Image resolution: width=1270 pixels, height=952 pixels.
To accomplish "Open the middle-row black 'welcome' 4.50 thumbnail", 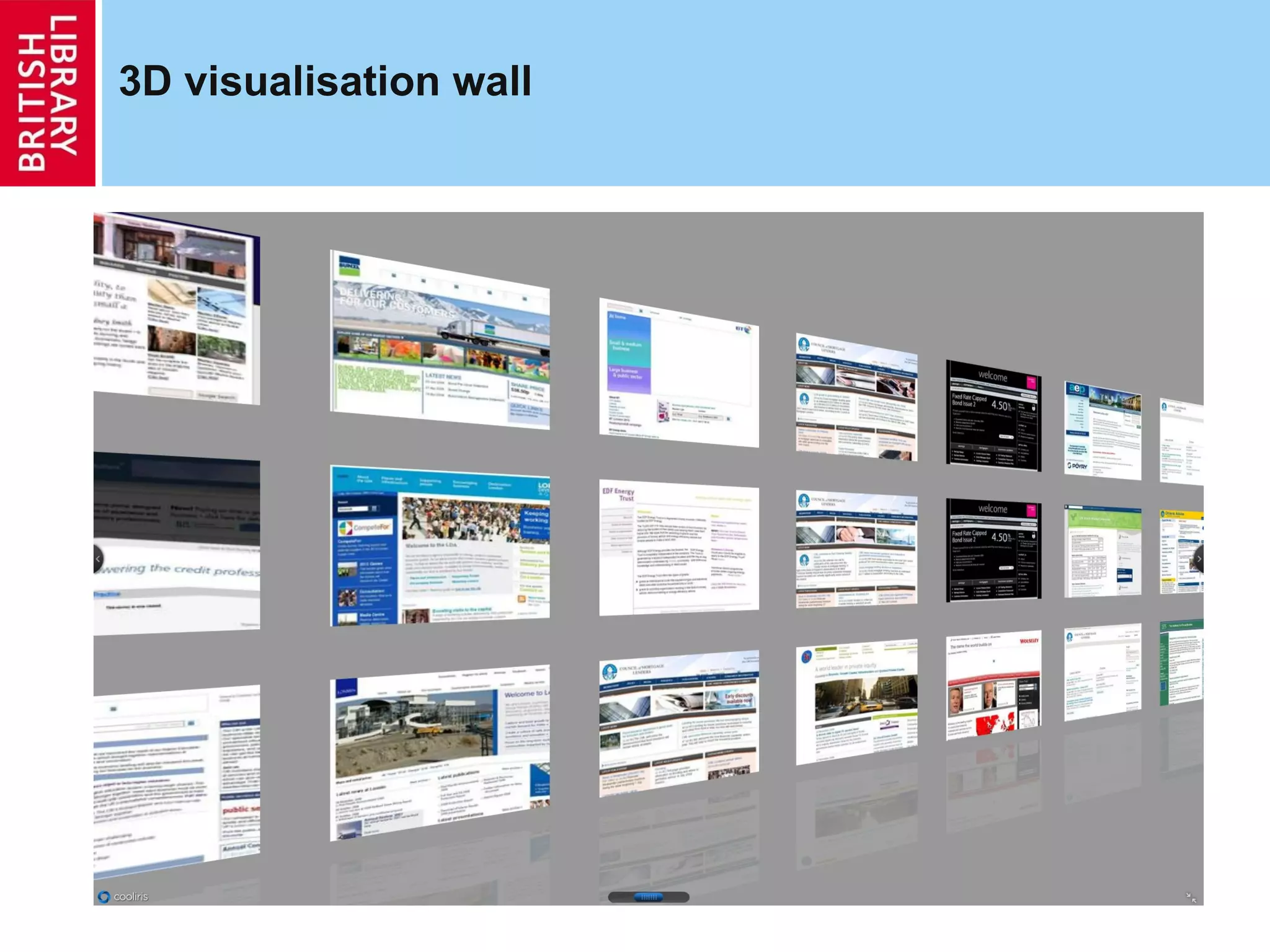I will tap(993, 550).
